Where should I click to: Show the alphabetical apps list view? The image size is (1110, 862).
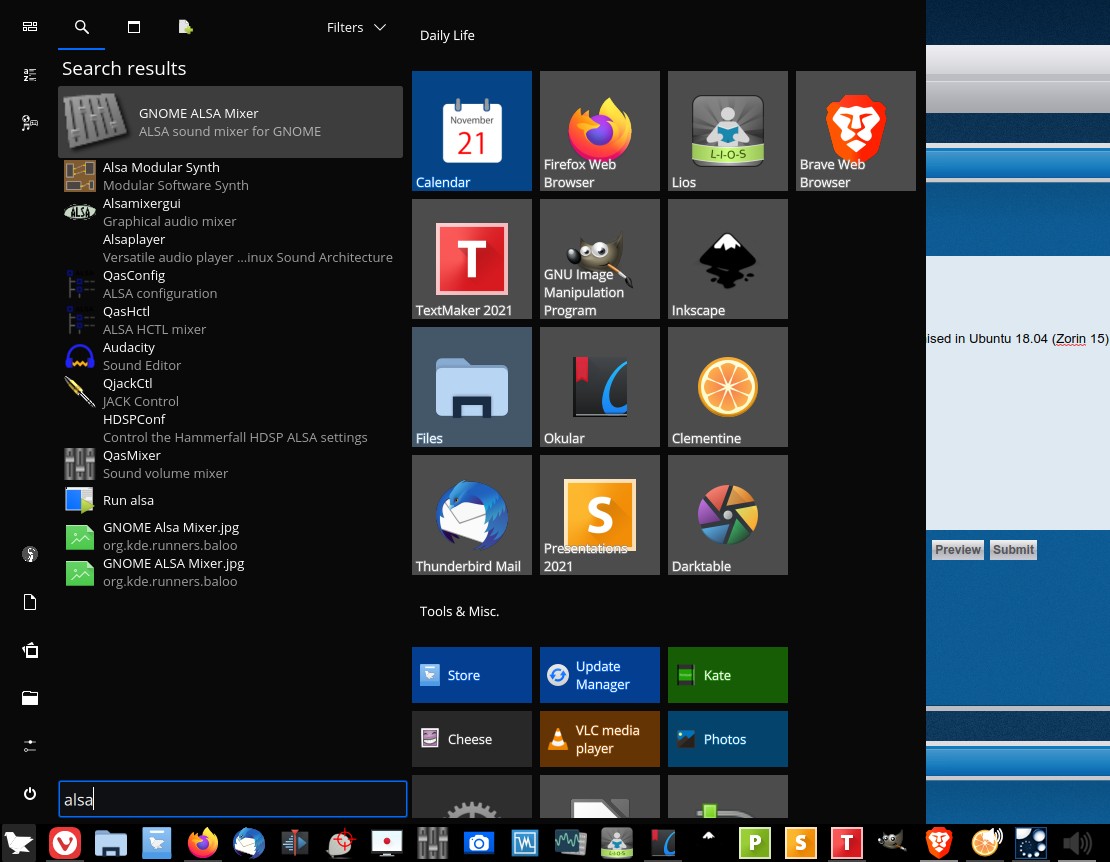(x=30, y=75)
